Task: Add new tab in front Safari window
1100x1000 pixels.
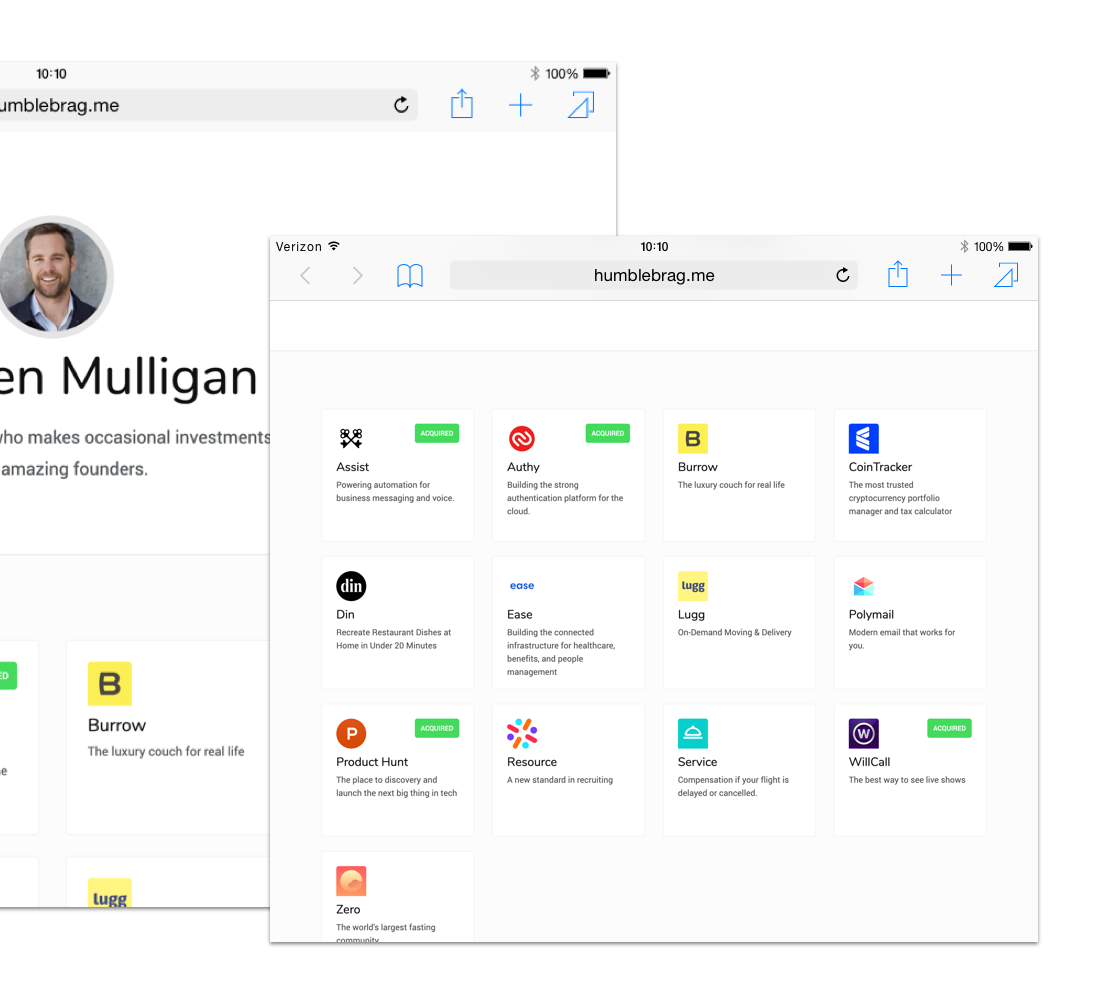Action: pos(951,275)
